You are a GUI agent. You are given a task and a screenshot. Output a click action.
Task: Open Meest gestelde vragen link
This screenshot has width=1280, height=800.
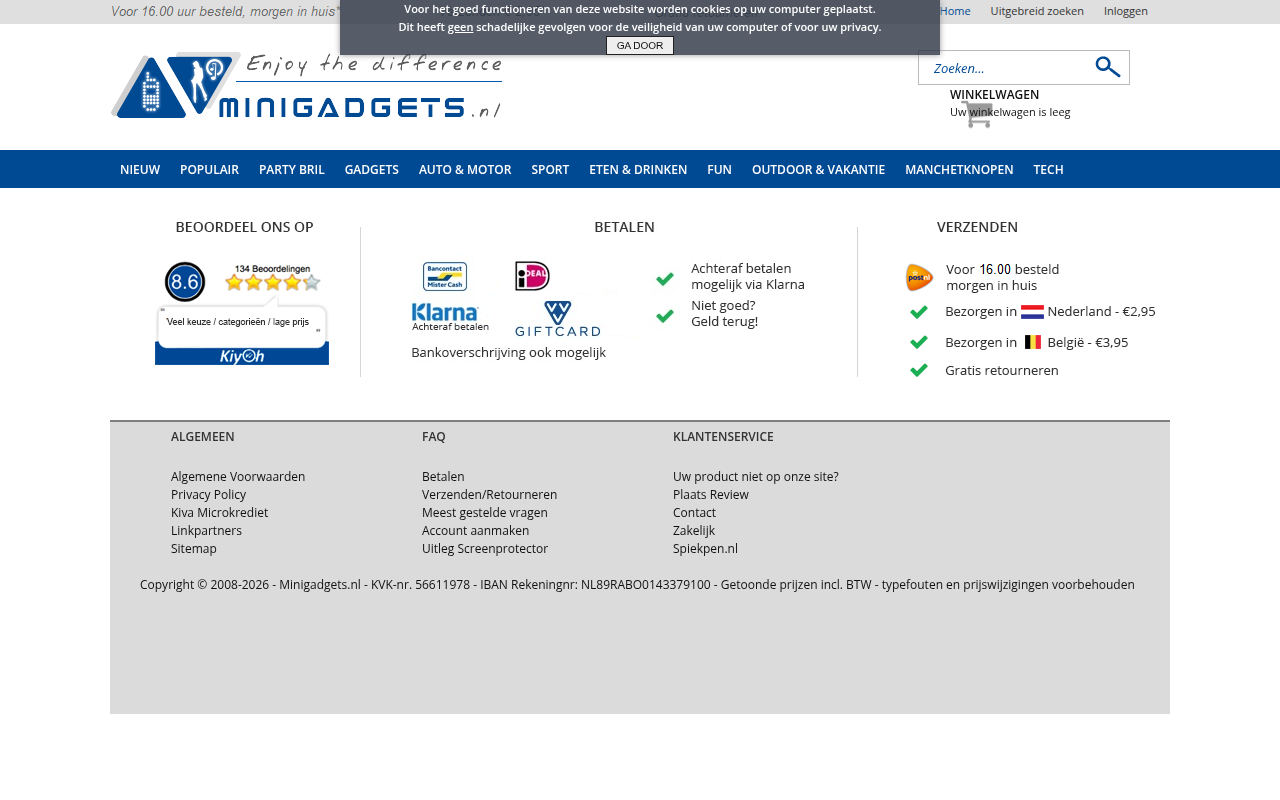point(485,513)
